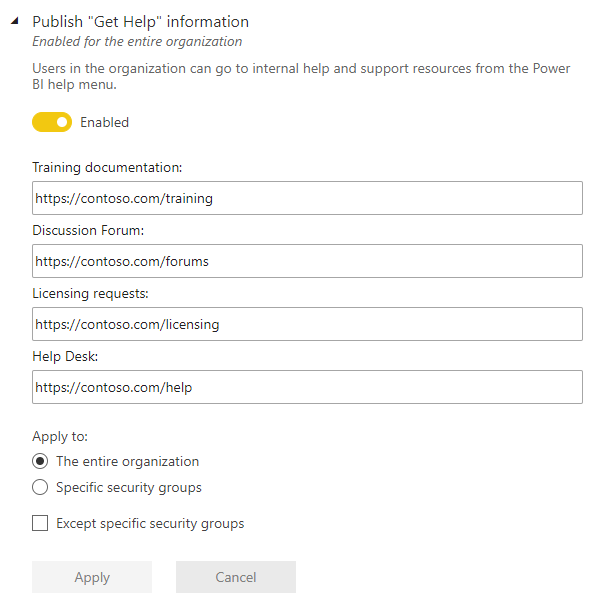The width and height of the screenshot is (611, 608).
Task: Click the "Enabled for the entire organization" text
Action: pyautogui.click(x=137, y=41)
